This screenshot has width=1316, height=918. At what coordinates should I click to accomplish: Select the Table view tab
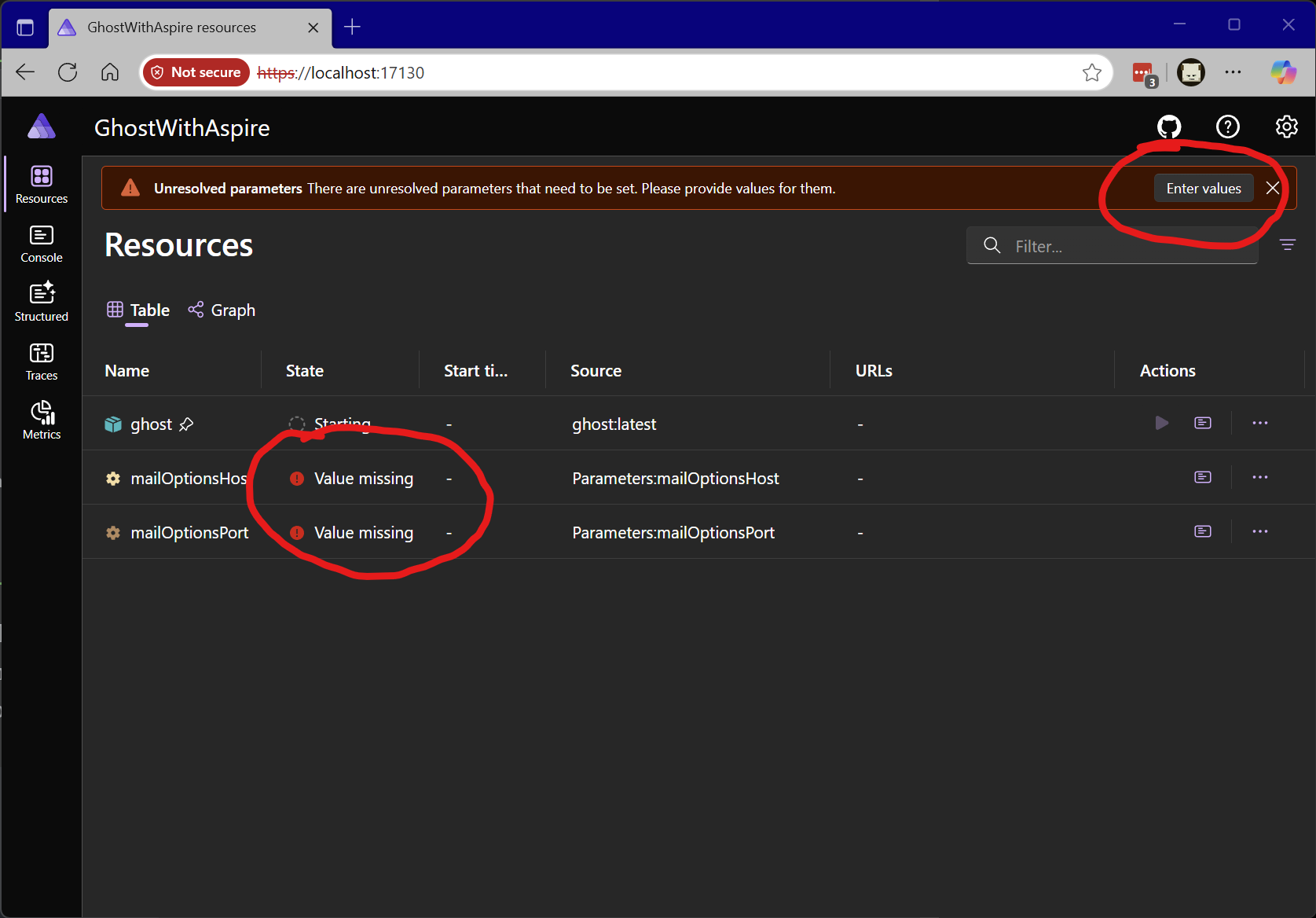139,310
